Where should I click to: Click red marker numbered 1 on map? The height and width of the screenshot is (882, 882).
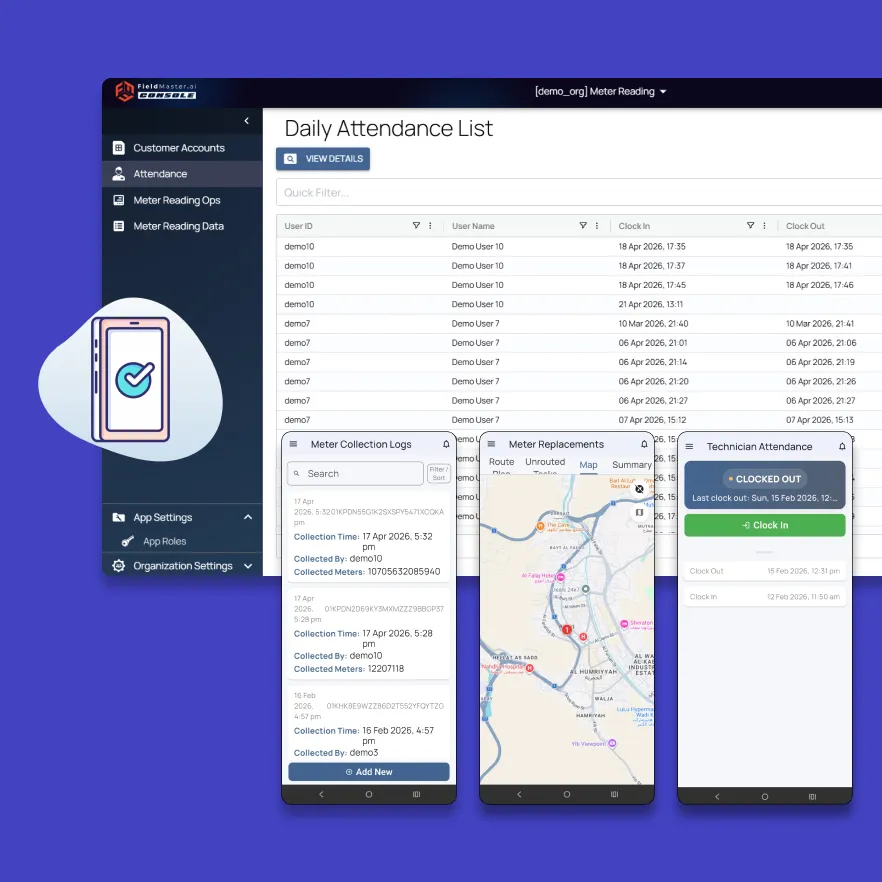tap(567, 629)
